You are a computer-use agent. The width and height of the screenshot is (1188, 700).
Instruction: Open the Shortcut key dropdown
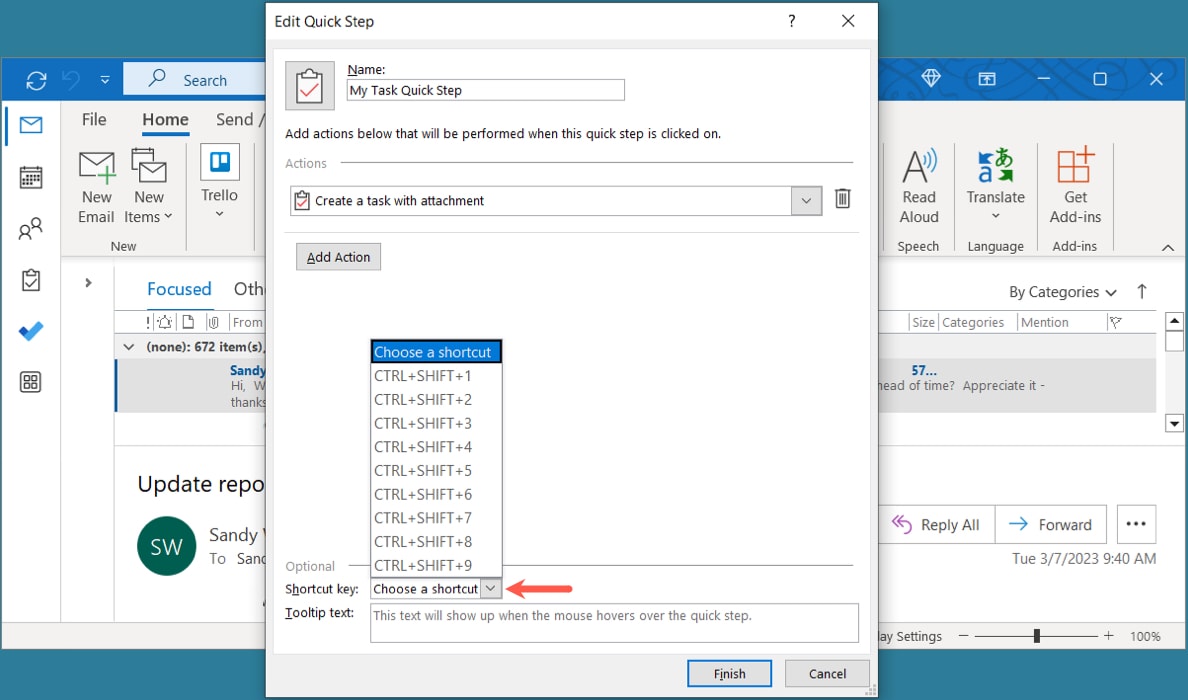pyautogui.click(x=491, y=588)
